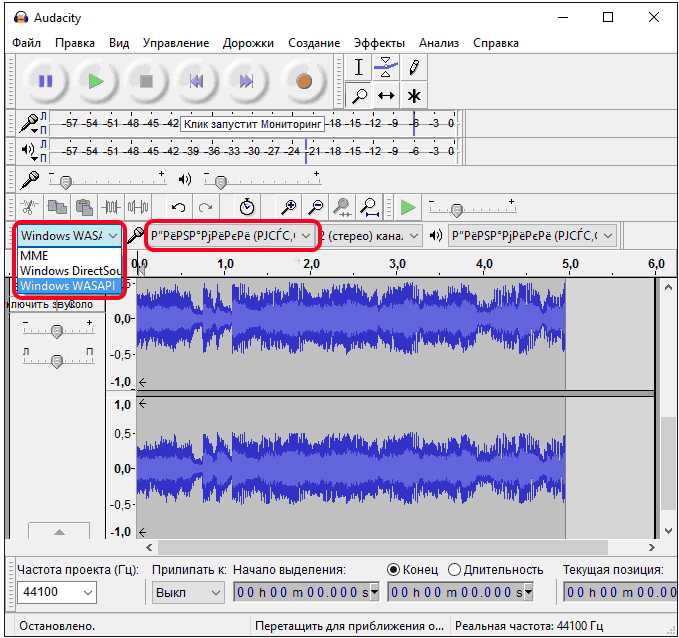Click the Zoom Out magnifier icon

tap(316, 207)
